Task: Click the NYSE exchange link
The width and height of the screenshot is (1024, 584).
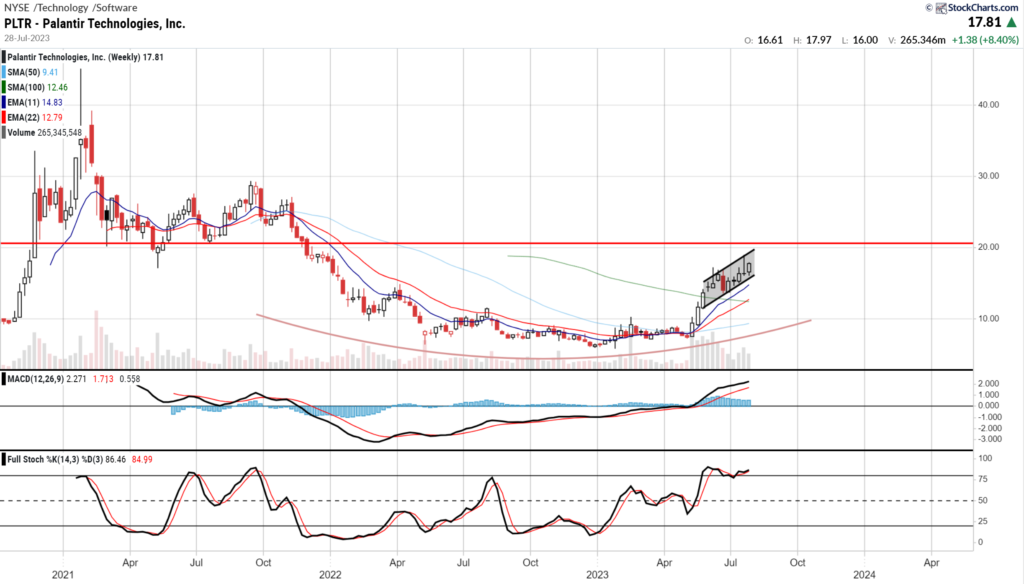Action: pos(15,7)
